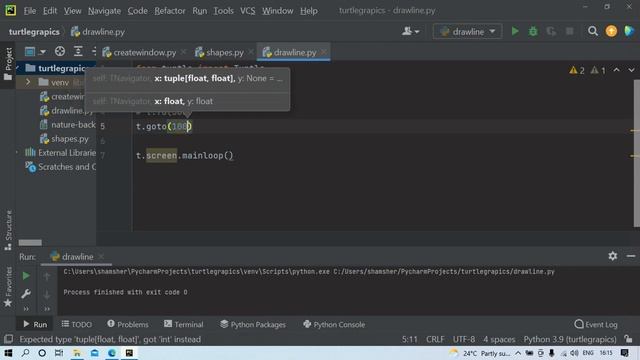This screenshot has width=640, height=360.
Task: Run the drawline configuration with green play button
Action: click(x=515, y=31)
